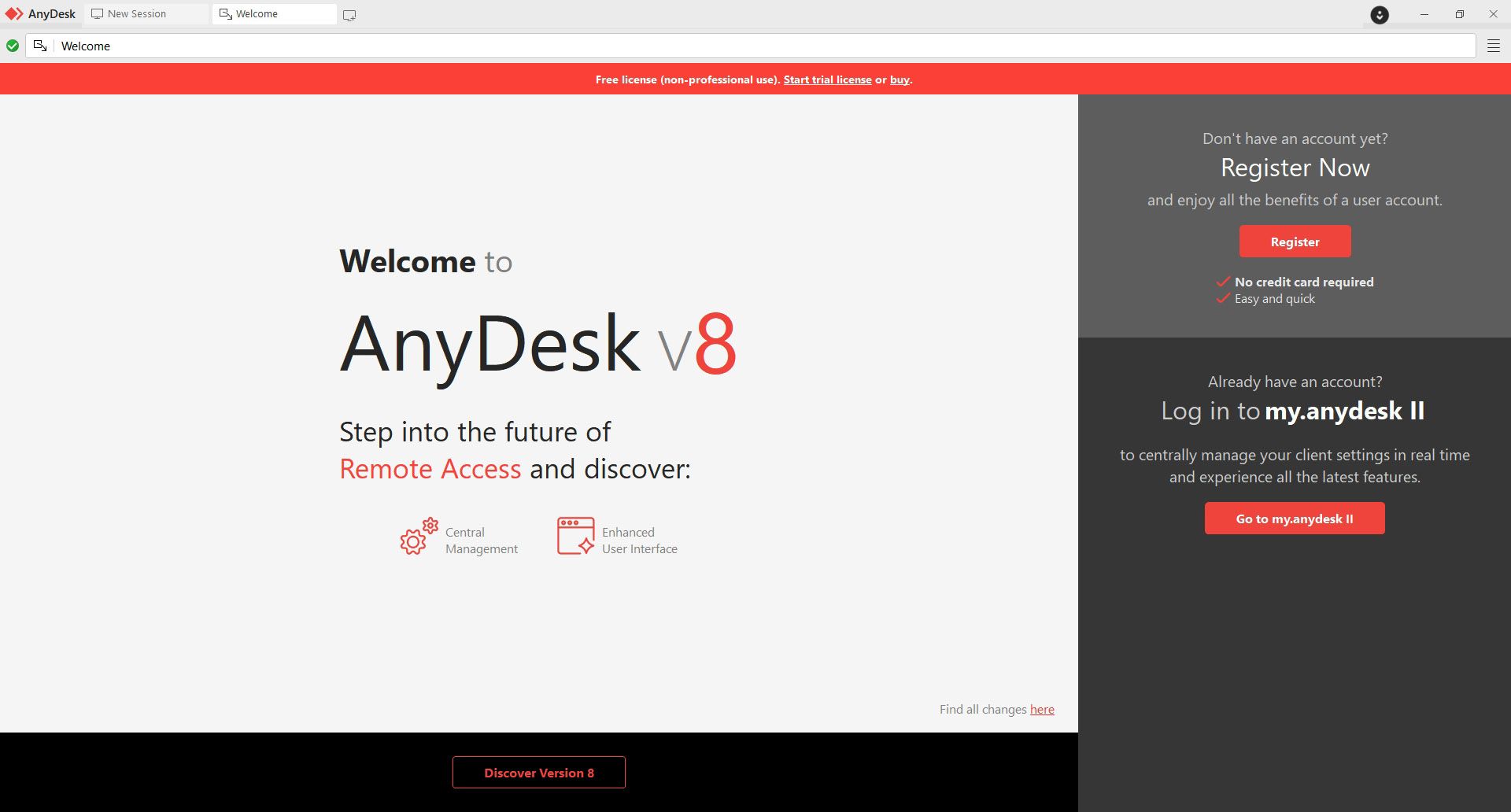This screenshot has width=1511, height=812.
Task: Click the Discover Version 8 button
Action: tap(539, 773)
